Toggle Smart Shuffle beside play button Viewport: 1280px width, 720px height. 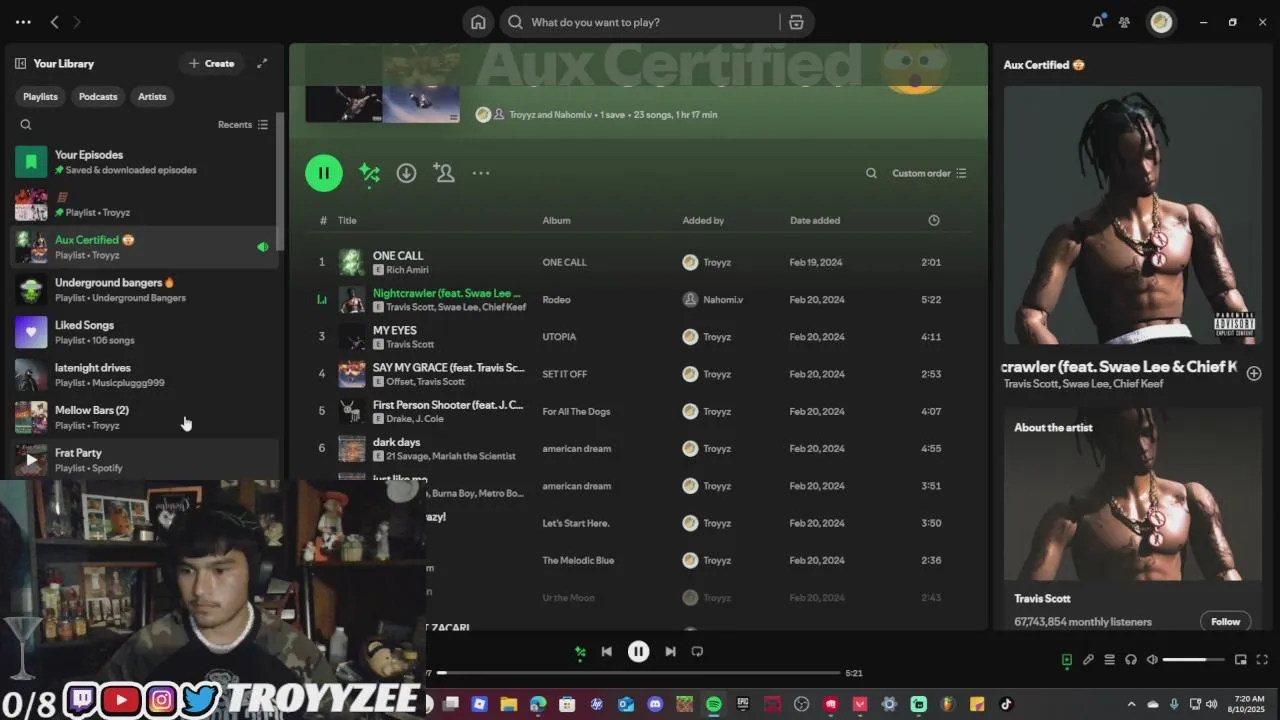click(369, 173)
